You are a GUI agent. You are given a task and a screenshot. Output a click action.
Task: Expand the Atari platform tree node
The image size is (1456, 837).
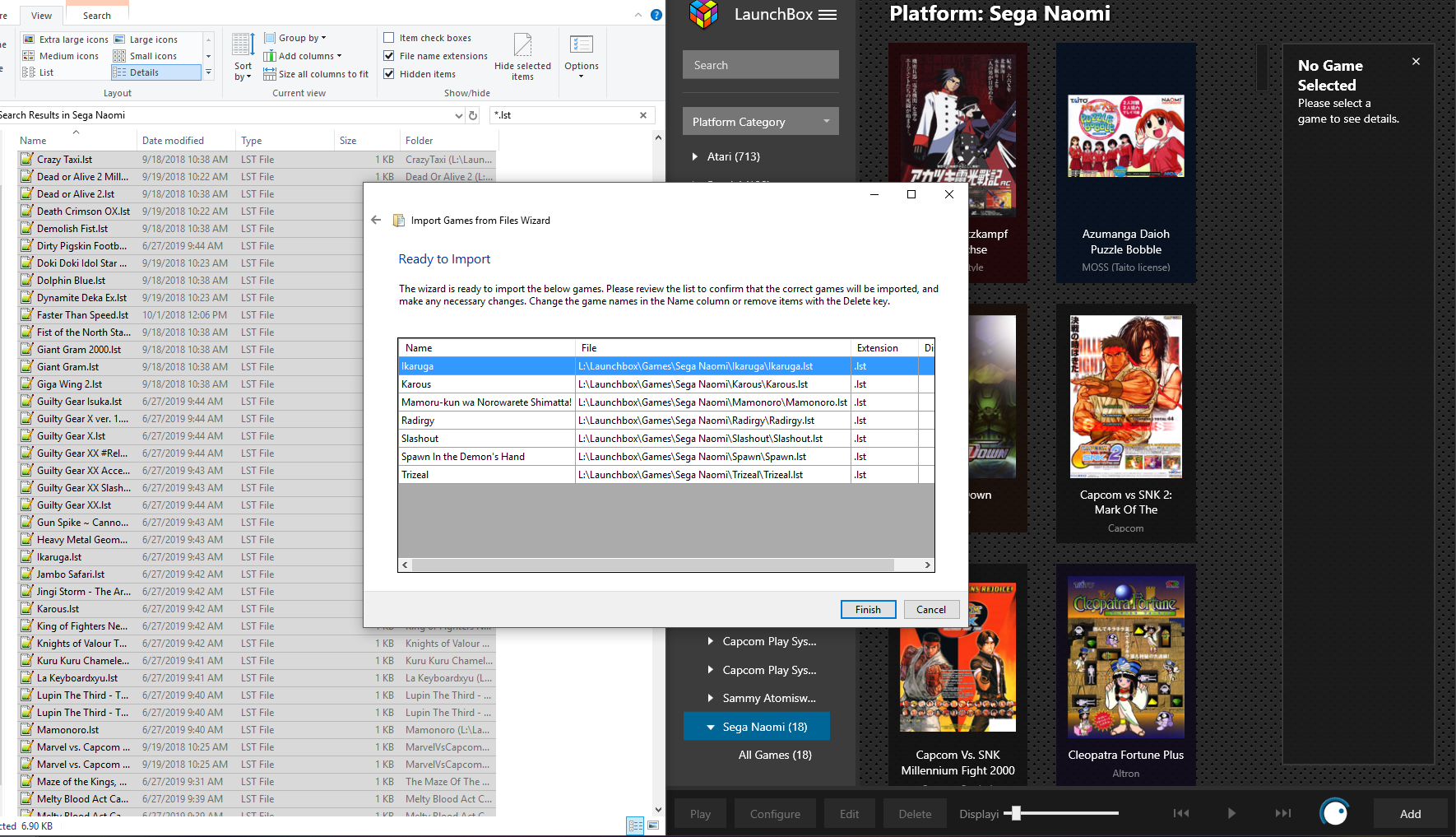pos(695,156)
